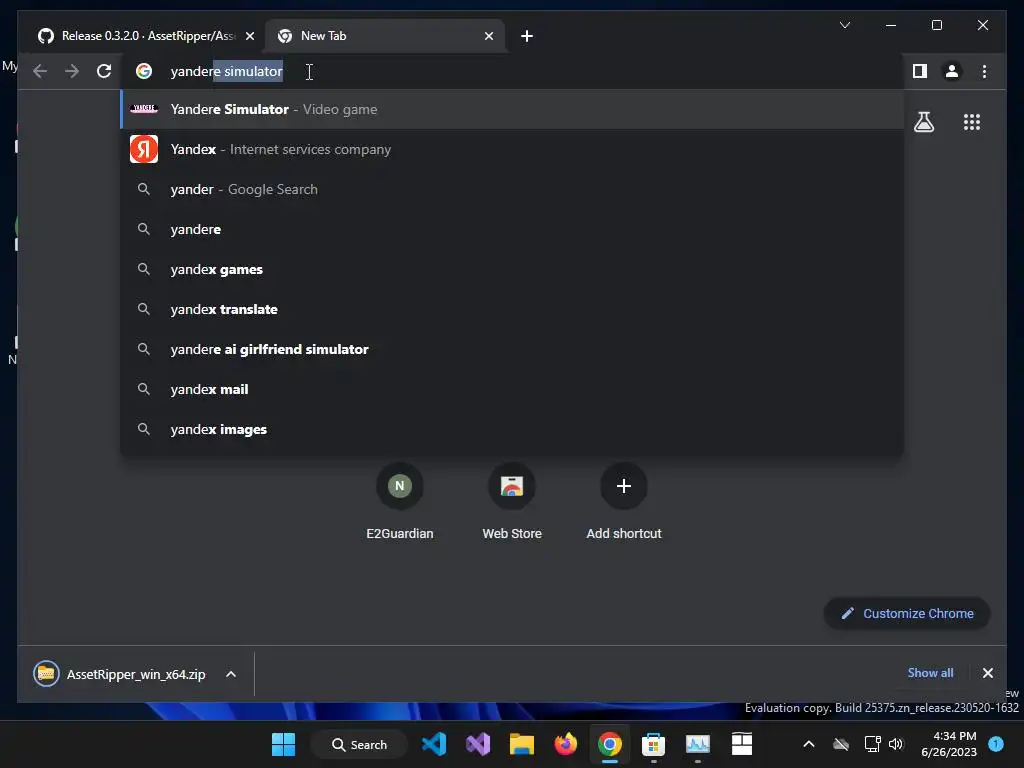This screenshot has height=768, width=1024.
Task: Close the New Tab tab
Action: click(488, 36)
